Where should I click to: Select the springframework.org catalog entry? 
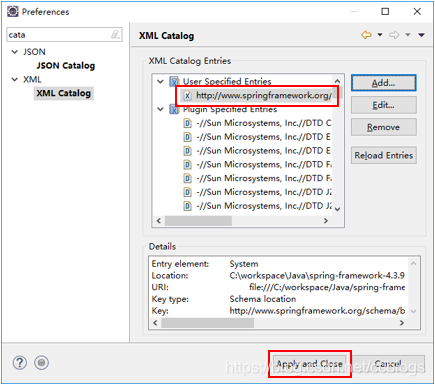click(264, 96)
